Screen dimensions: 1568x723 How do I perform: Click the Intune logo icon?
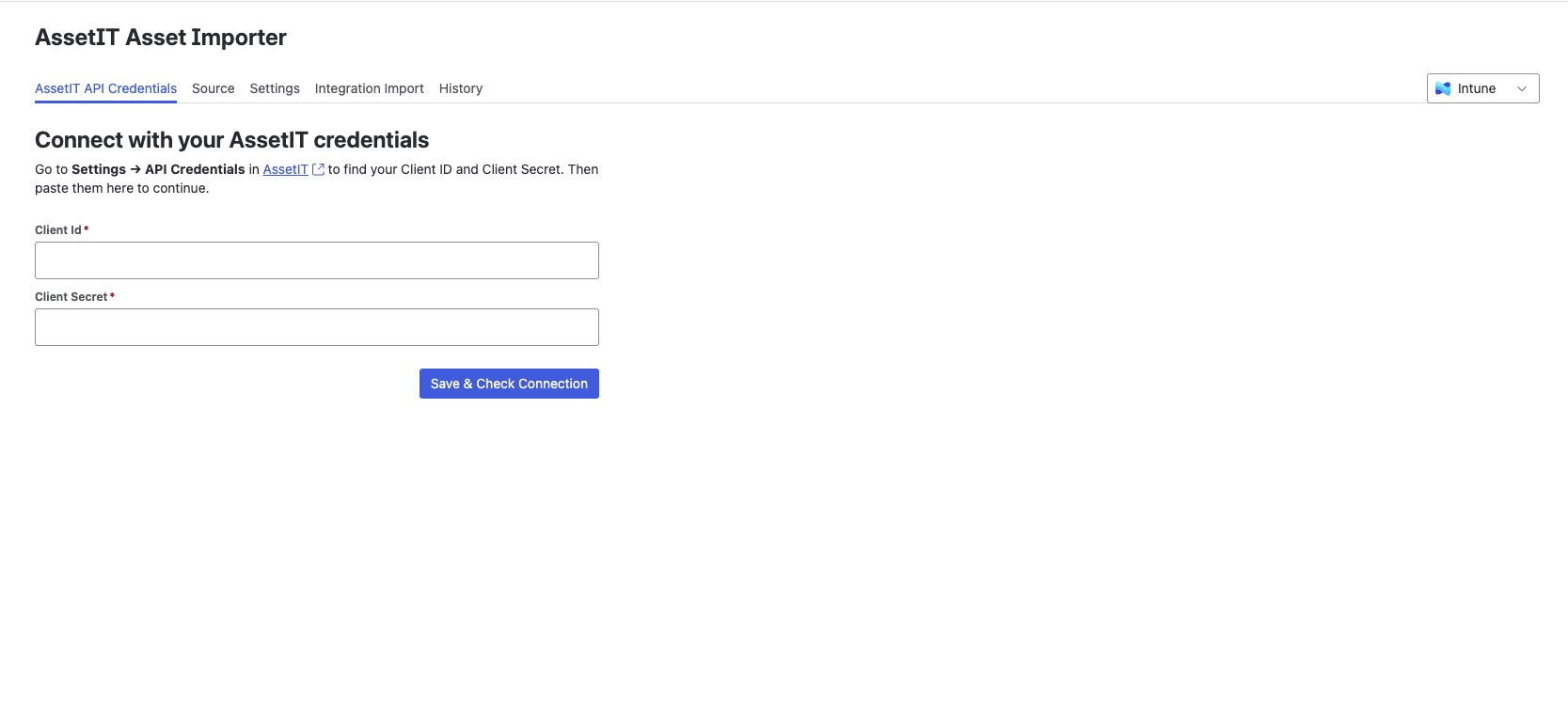tap(1443, 88)
